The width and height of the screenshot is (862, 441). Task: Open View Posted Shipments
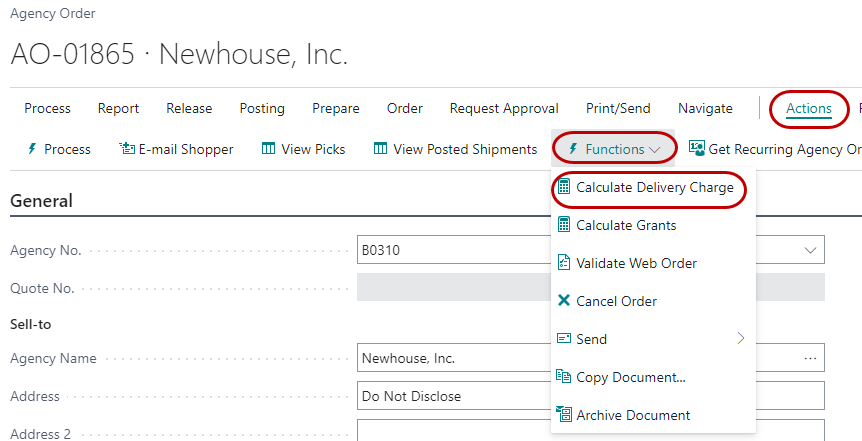(455, 149)
